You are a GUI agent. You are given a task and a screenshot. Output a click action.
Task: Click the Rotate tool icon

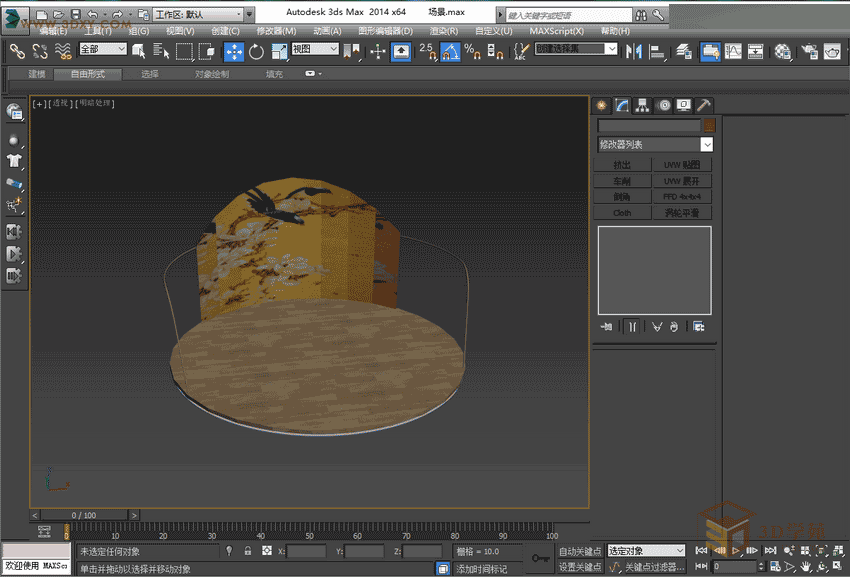click(256, 52)
